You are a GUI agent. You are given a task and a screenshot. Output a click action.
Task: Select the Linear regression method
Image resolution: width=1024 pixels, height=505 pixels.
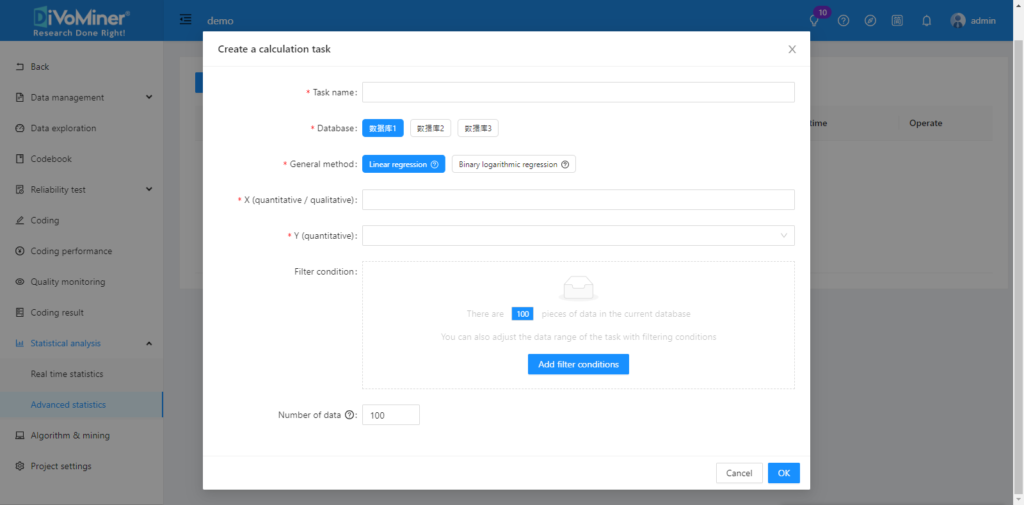click(404, 164)
